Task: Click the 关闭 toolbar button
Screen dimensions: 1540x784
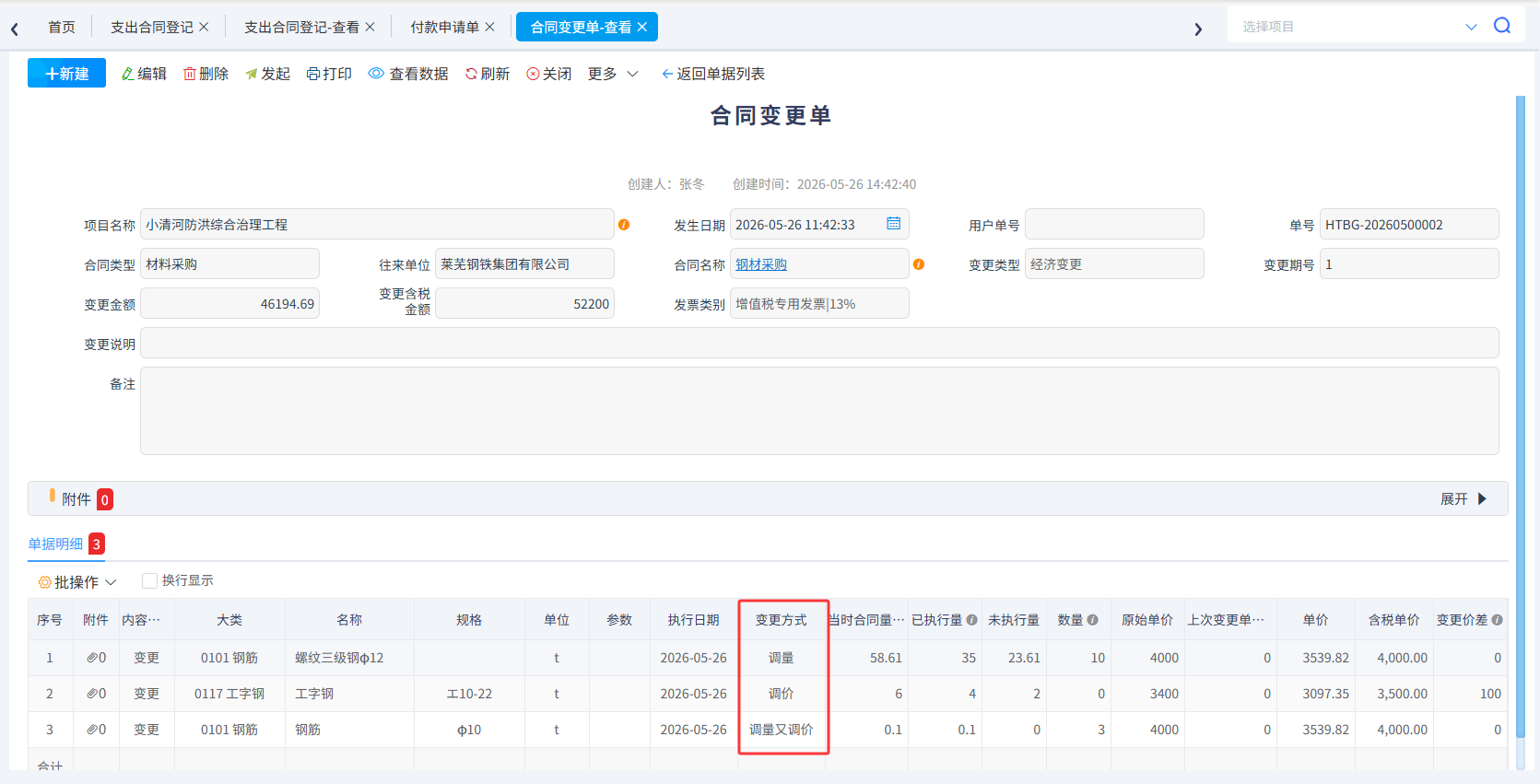Action: pyautogui.click(x=549, y=74)
